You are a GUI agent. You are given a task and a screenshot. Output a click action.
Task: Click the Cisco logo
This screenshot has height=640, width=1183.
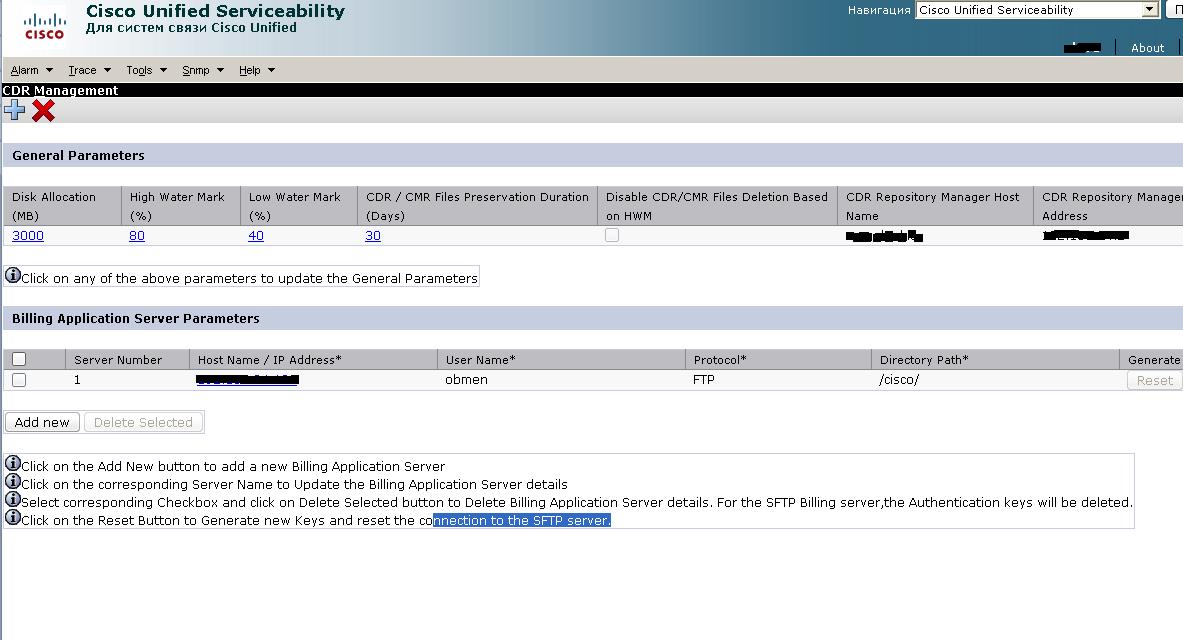pyautogui.click(x=45, y=26)
